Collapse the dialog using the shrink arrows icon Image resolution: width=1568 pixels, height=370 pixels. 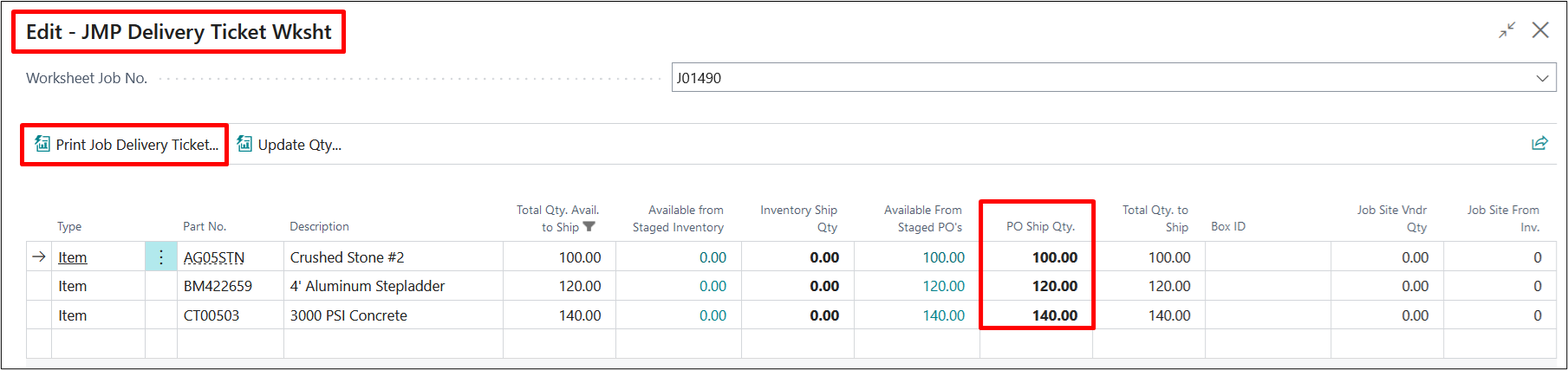1507,30
